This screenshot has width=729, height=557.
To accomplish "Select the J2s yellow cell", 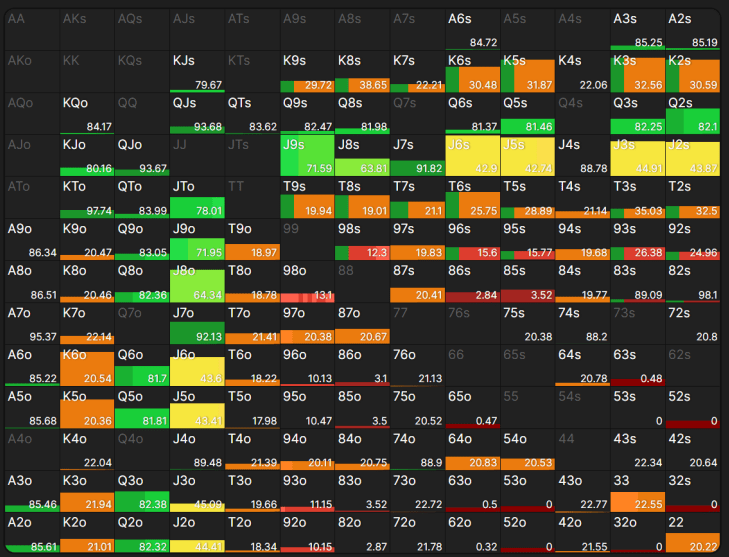I will point(693,155).
